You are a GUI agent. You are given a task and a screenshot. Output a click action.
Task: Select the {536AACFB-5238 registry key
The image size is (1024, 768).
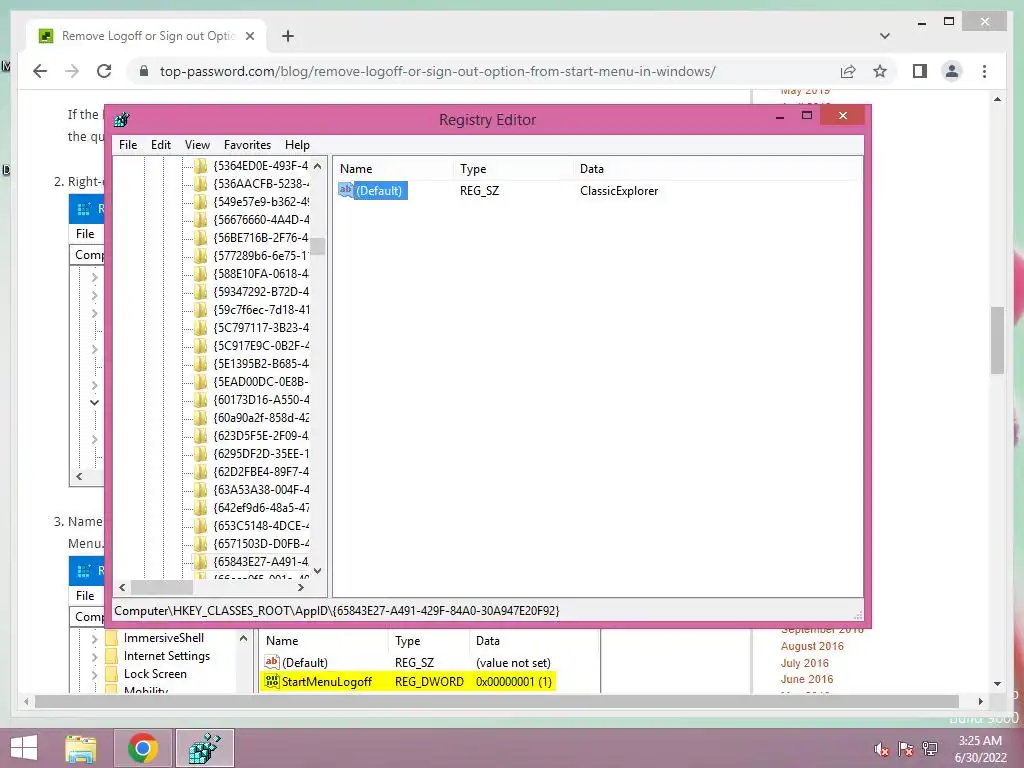coord(261,184)
